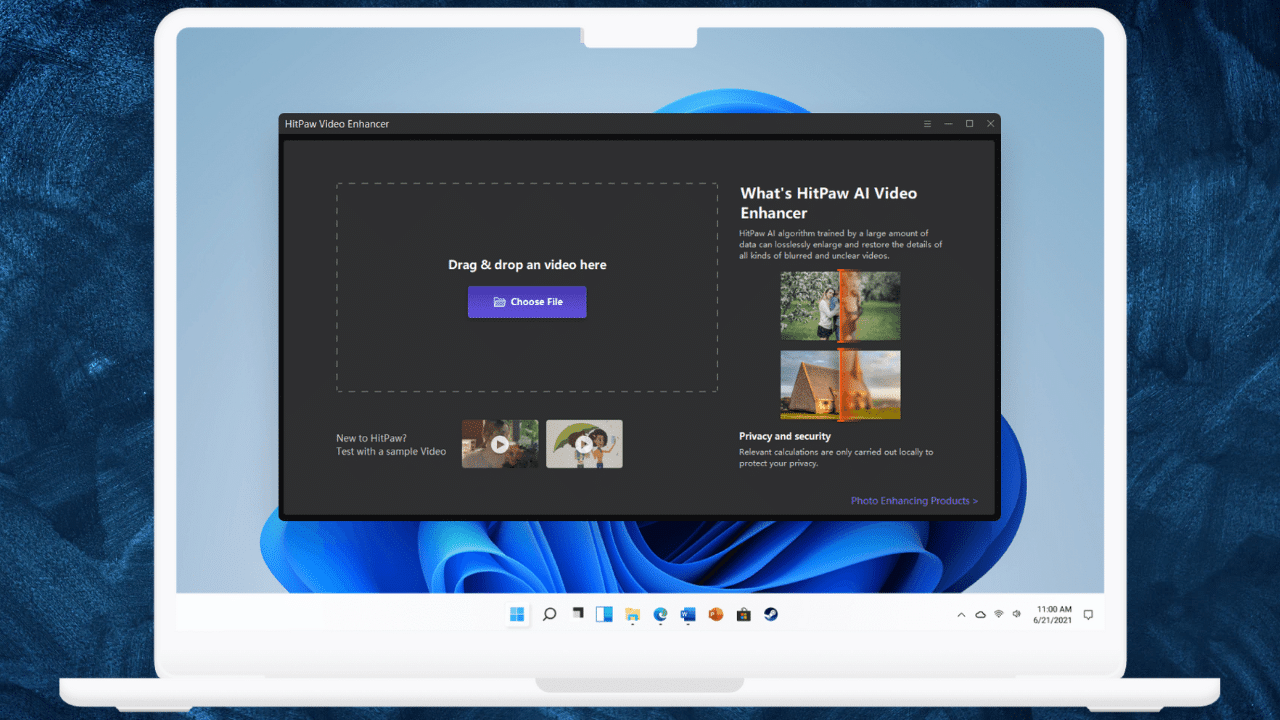Play the cartoon sample video thumbnail
The height and width of the screenshot is (720, 1280).
[x=584, y=444]
